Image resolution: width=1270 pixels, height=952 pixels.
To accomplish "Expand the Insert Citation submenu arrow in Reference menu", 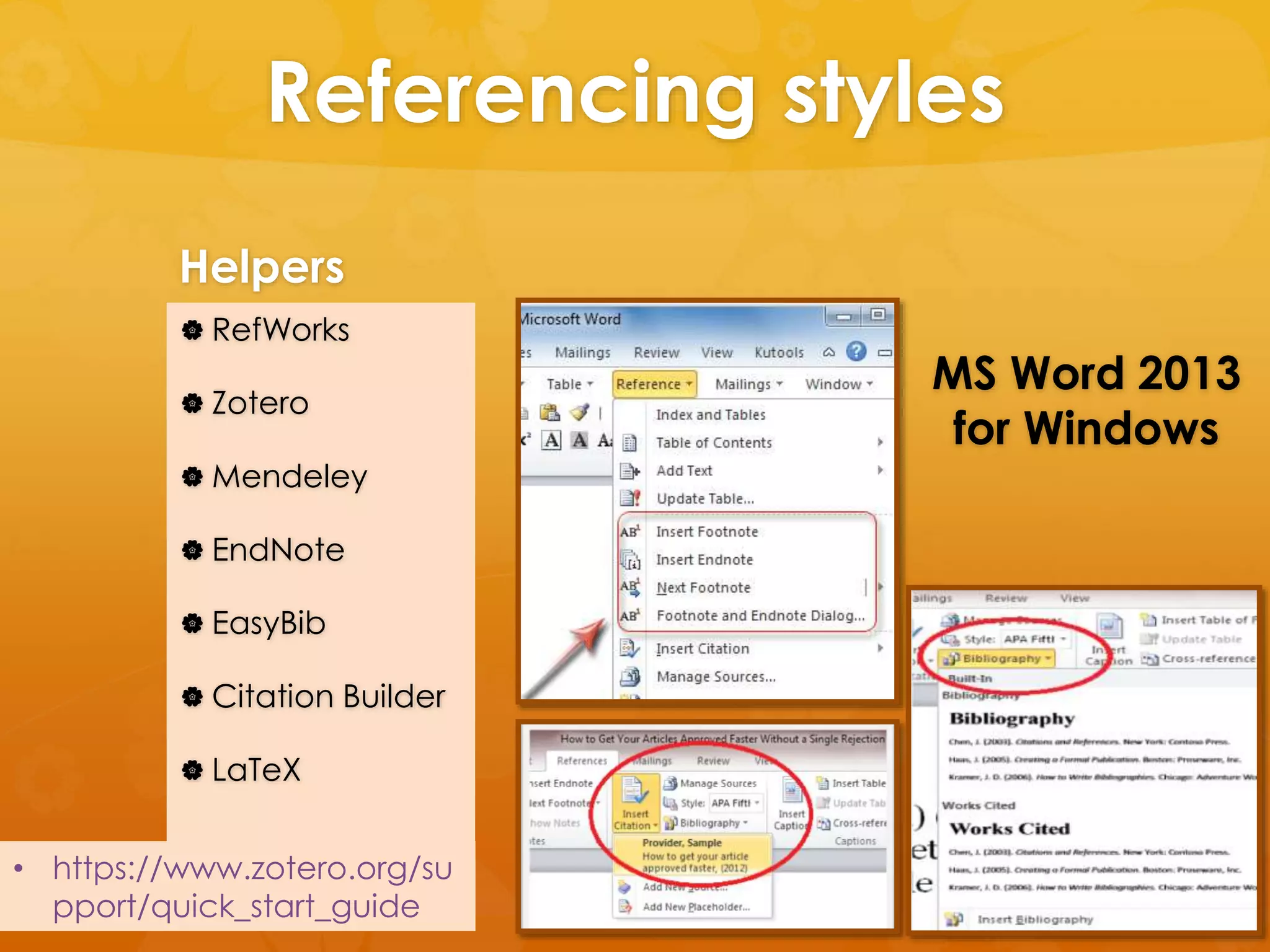I will pos(880,648).
